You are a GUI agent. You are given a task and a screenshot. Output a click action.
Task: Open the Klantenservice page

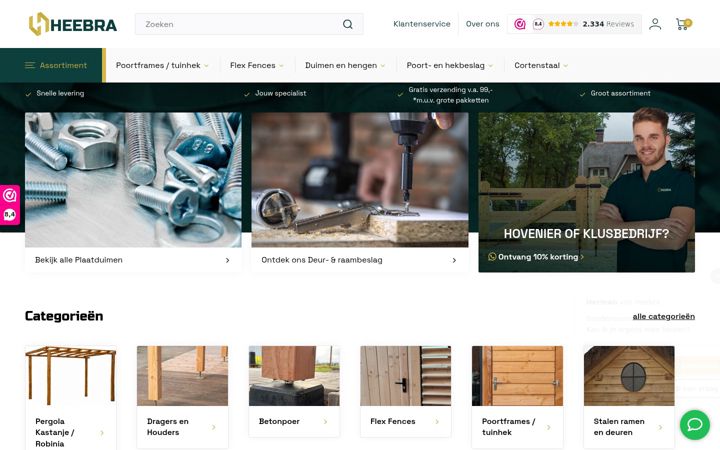click(x=422, y=24)
